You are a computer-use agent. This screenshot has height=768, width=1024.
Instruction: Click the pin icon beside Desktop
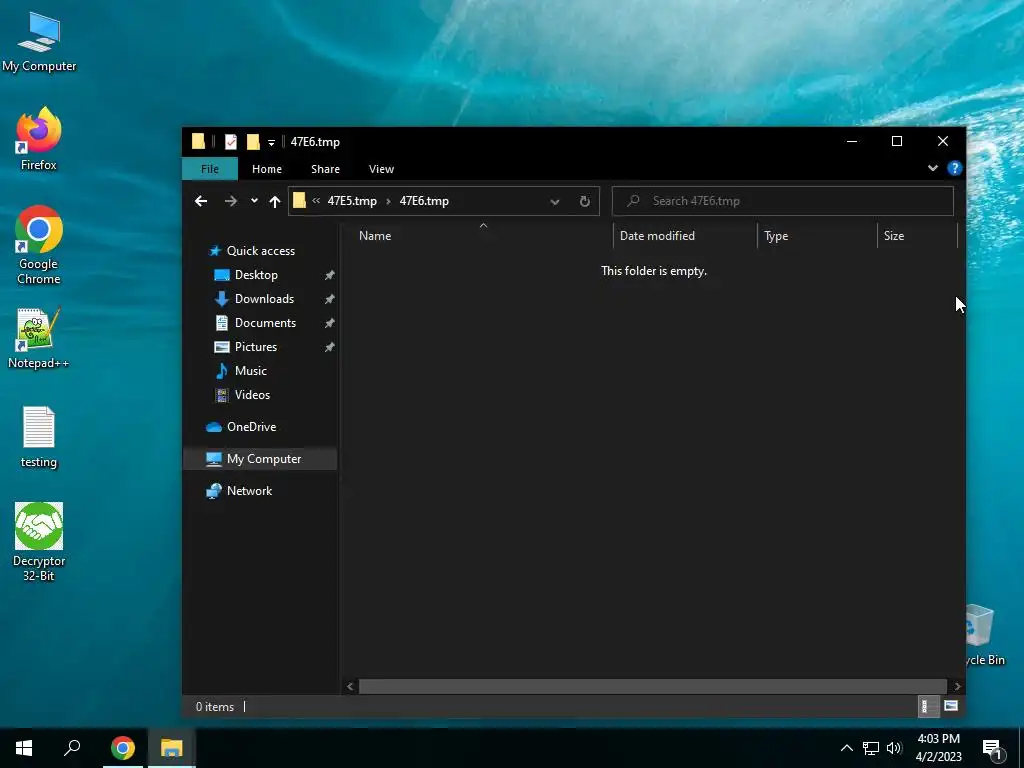330,276
